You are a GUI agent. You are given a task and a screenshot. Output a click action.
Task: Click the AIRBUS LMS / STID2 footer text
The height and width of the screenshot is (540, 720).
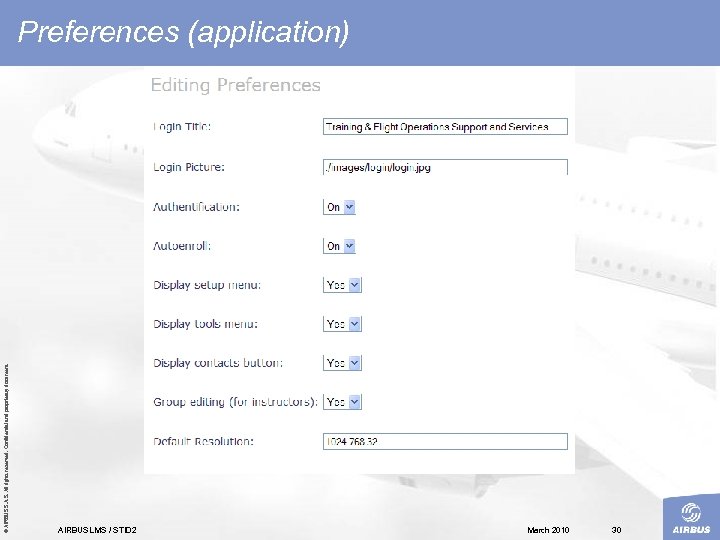[97, 530]
